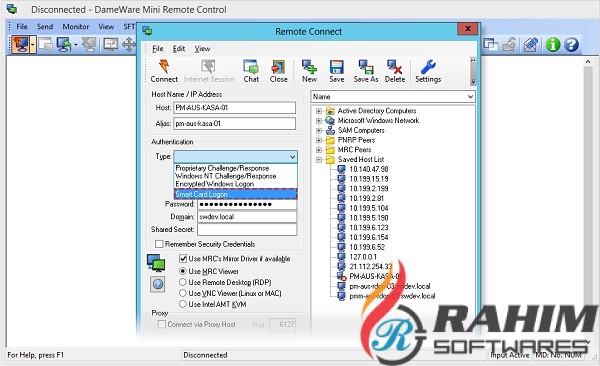Toggle Use MRC's Mirror Driver if available
Screen dimensions: 600x366
click(183, 259)
